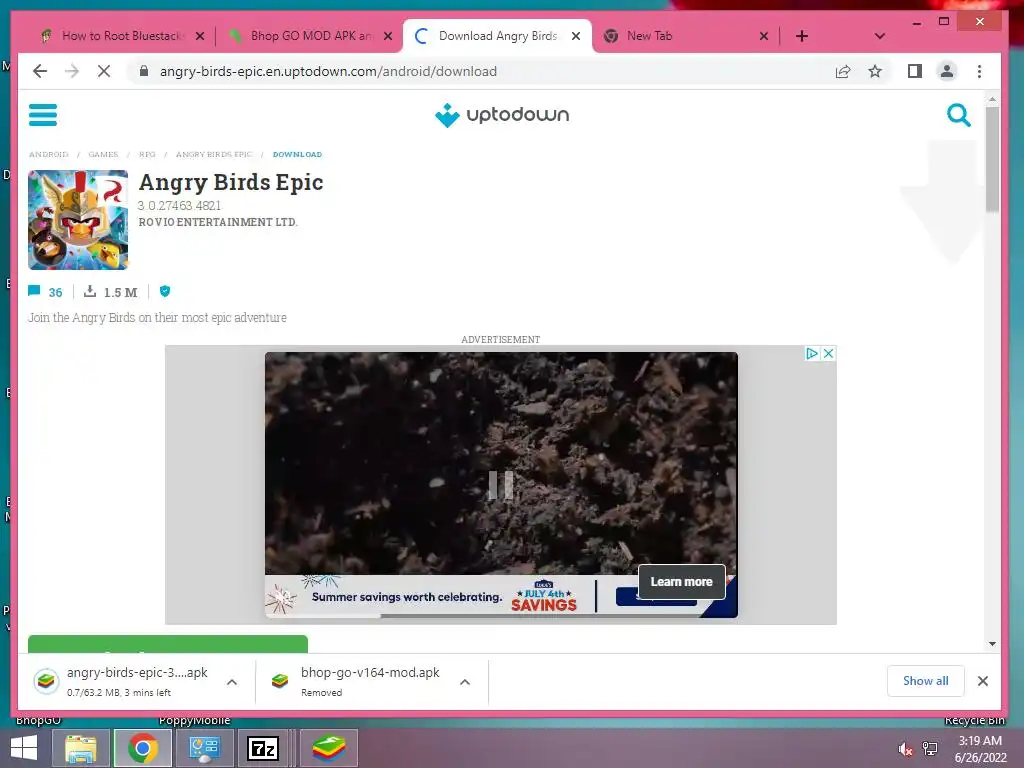Click the ANDROID breadcrumb link
Image resolution: width=1024 pixels, height=768 pixels.
pyautogui.click(x=48, y=155)
